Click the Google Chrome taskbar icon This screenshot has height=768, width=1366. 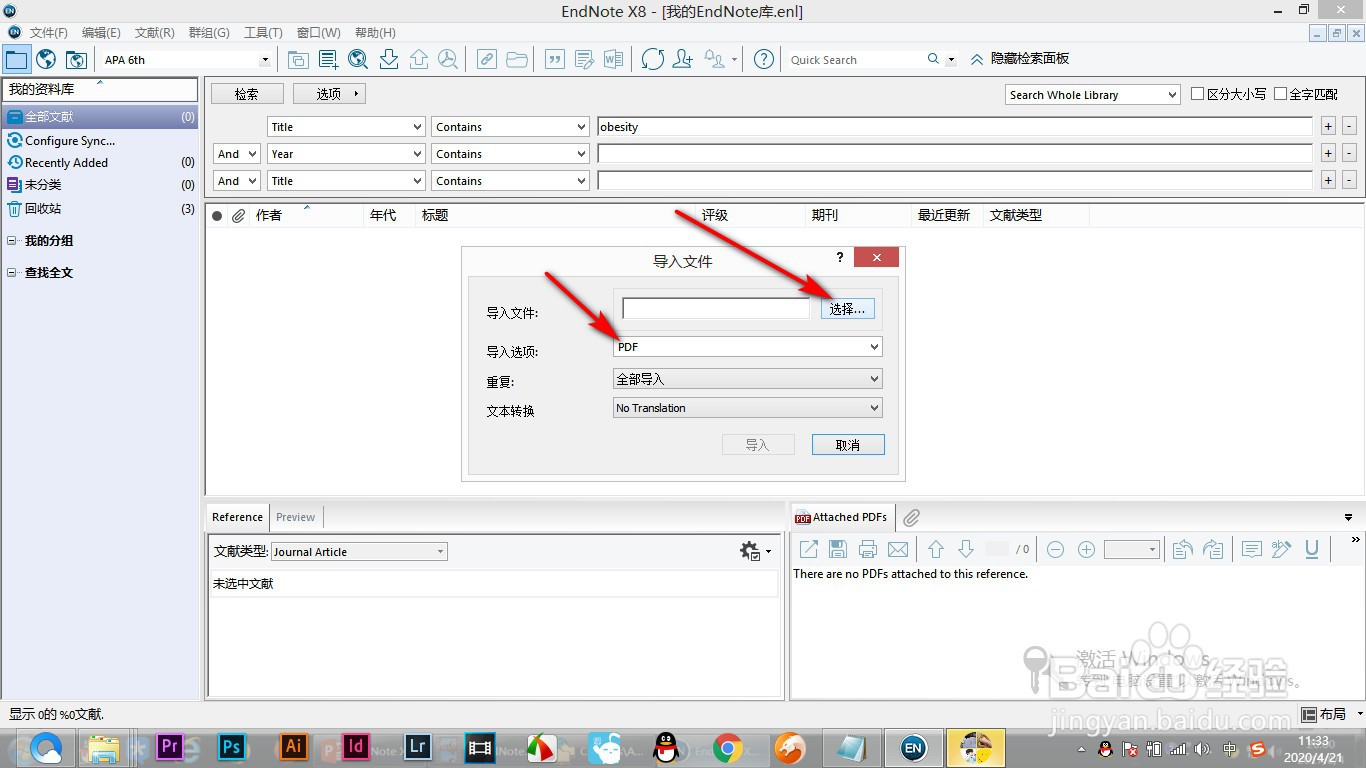(x=728, y=747)
